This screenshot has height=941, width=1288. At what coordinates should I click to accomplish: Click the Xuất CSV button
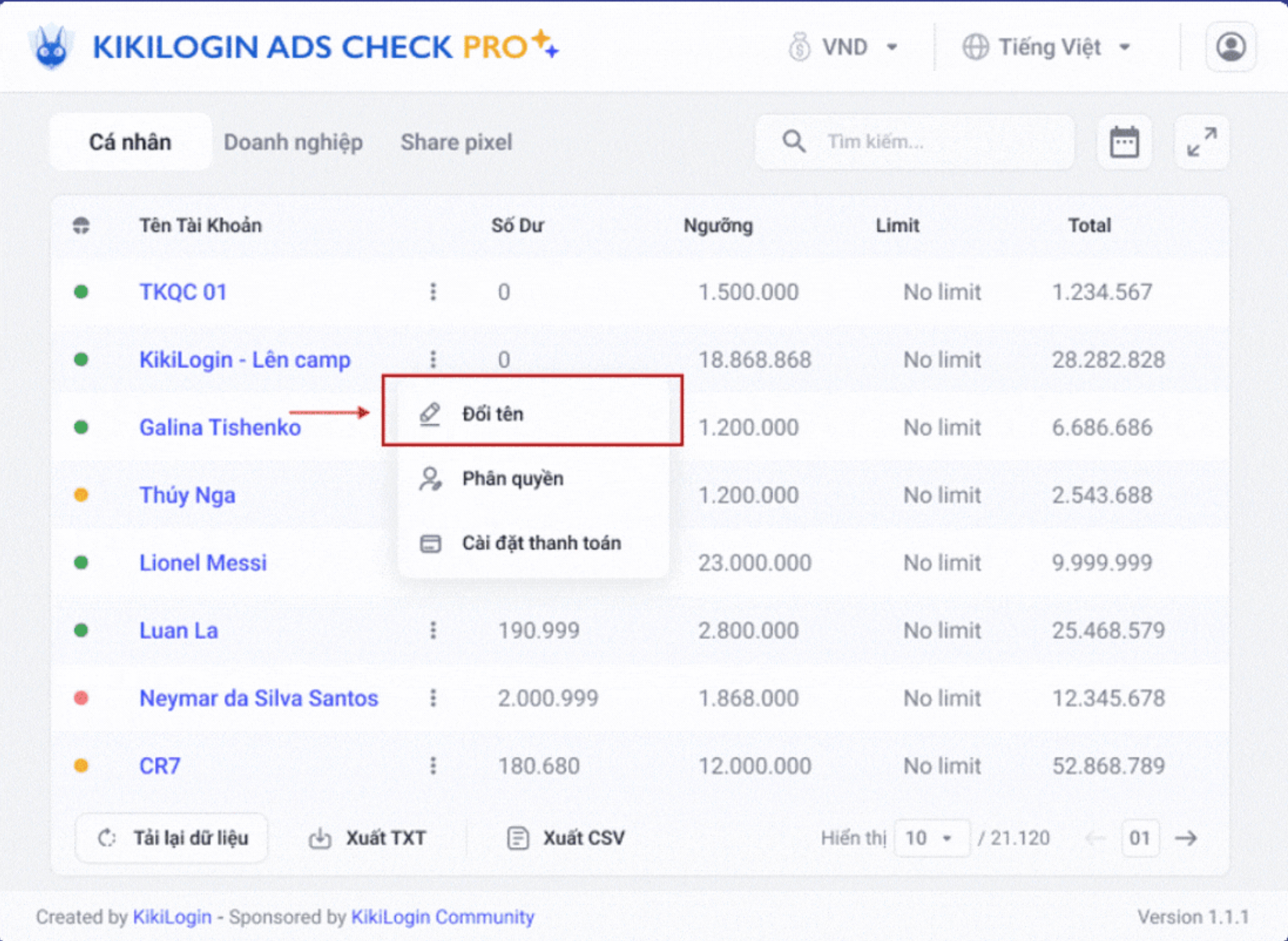[x=565, y=839]
